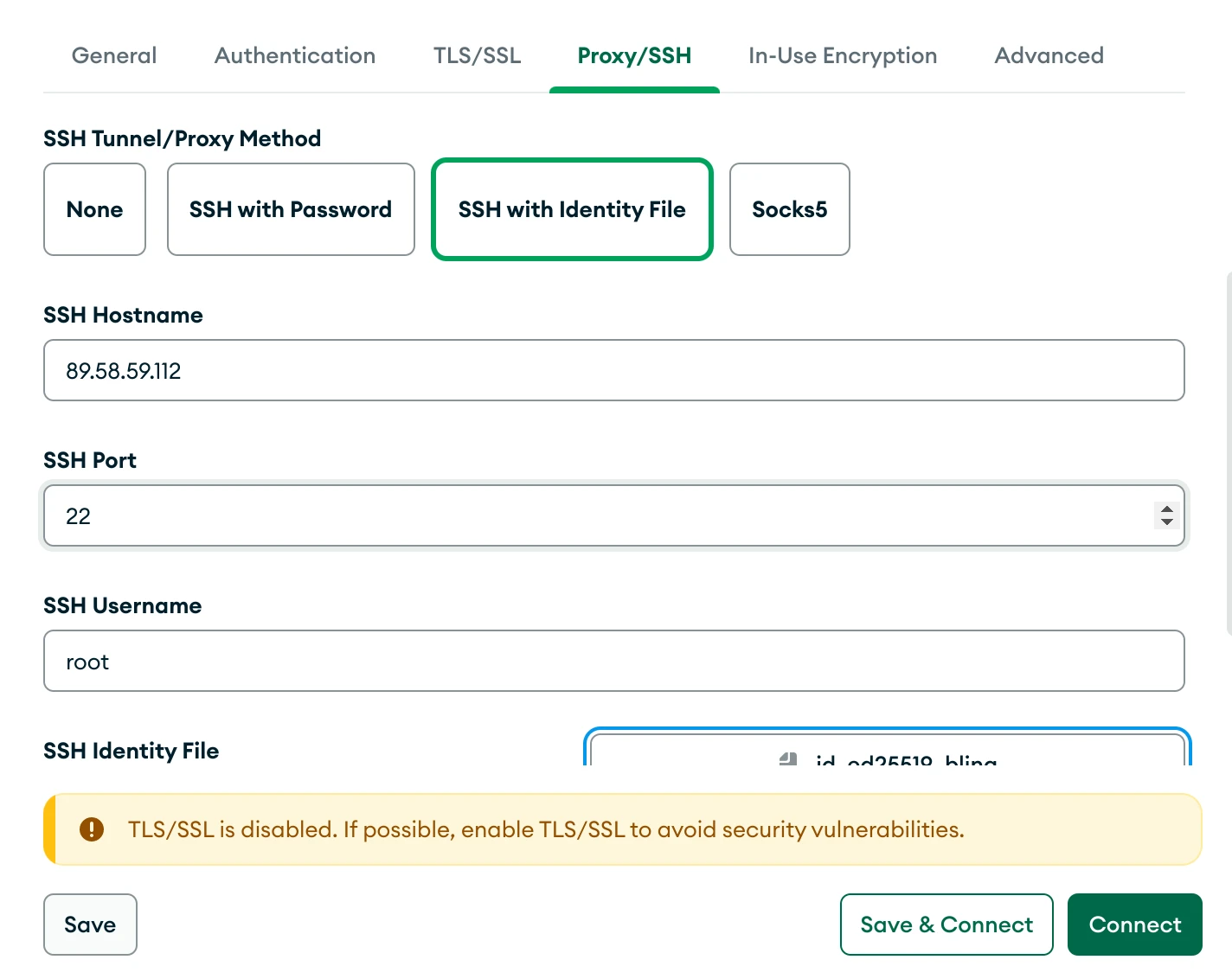Screen dimensions: 1232x979
Task: Select the Socks5 proxy method
Action: pyautogui.click(x=789, y=209)
